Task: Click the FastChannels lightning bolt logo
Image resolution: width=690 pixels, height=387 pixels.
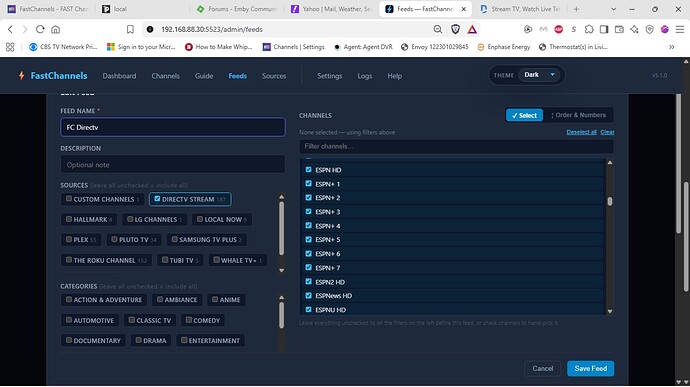Action: (21, 76)
